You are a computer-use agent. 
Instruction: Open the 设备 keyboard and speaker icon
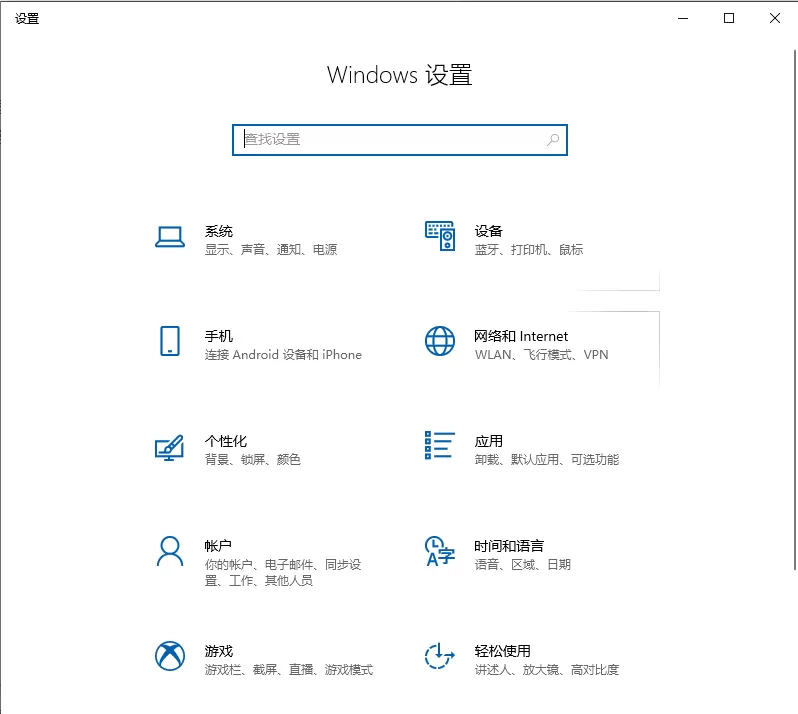click(x=440, y=236)
